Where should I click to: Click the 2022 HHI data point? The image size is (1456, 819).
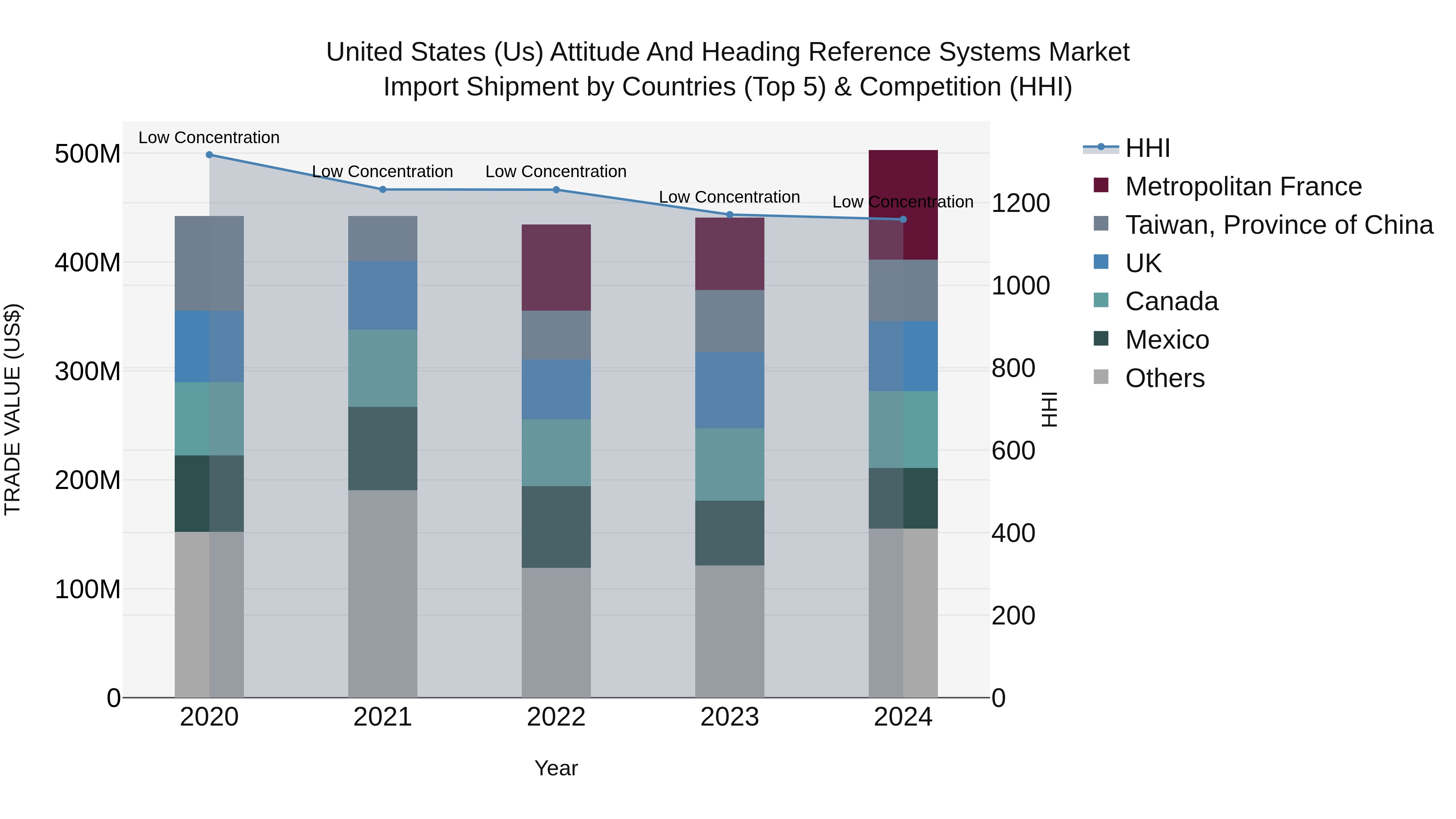point(556,190)
